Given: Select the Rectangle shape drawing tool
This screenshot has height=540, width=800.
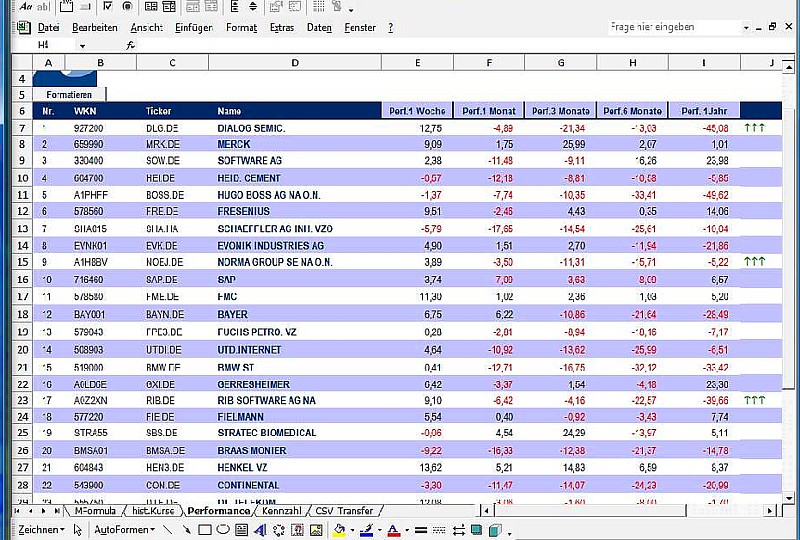Looking at the screenshot, I should [x=204, y=530].
